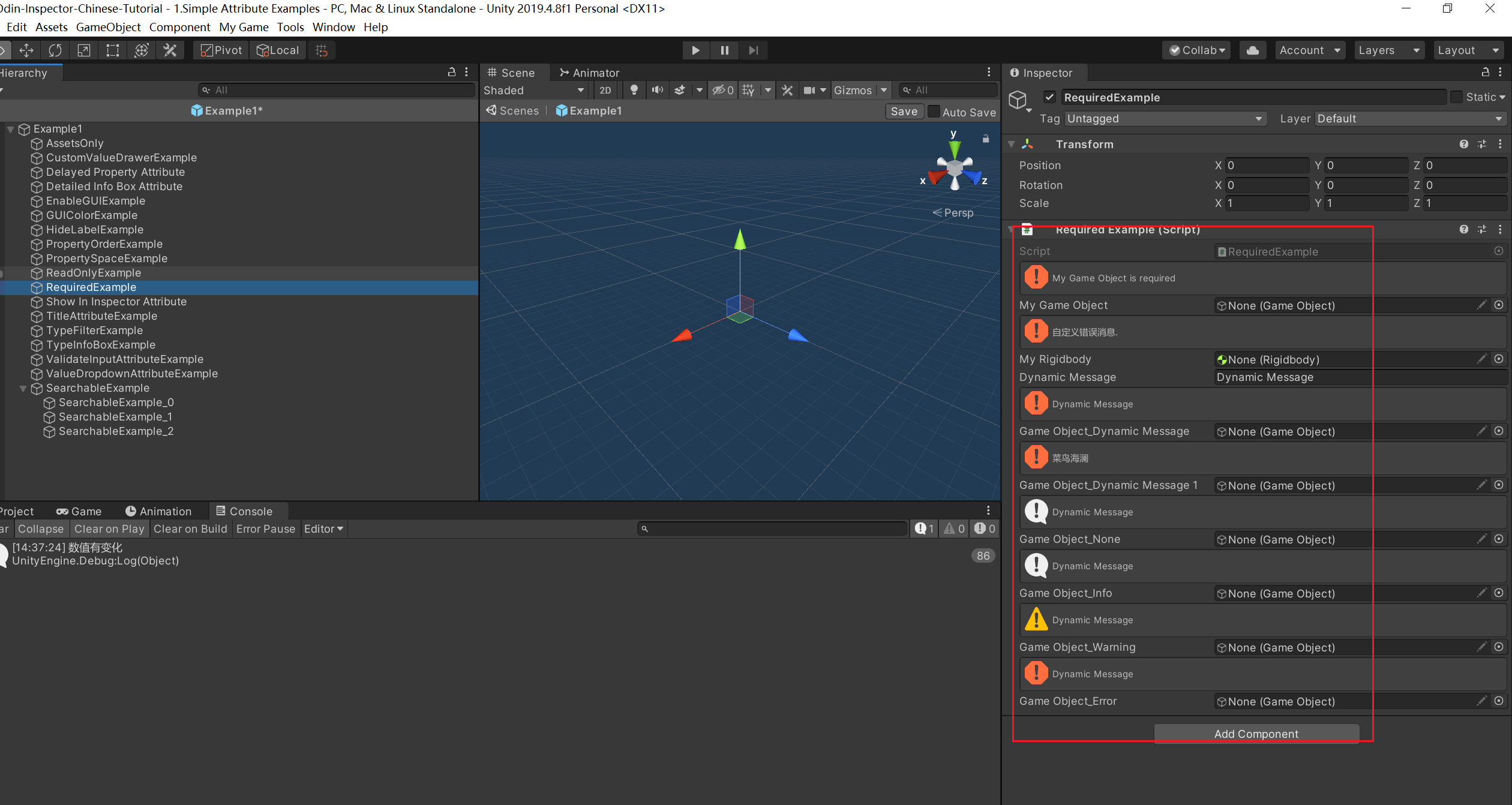Collapse the Transform component
The height and width of the screenshot is (805, 1512).
point(1012,144)
